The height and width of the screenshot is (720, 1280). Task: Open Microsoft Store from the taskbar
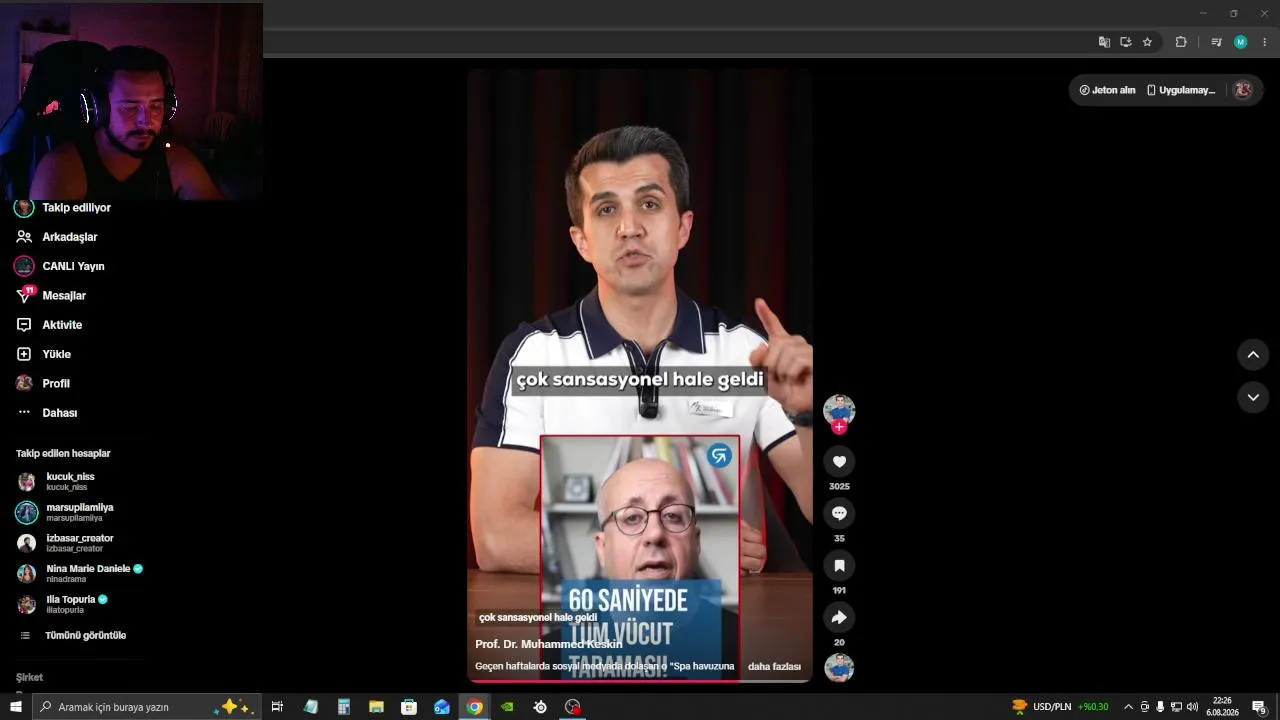click(x=409, y=707)
